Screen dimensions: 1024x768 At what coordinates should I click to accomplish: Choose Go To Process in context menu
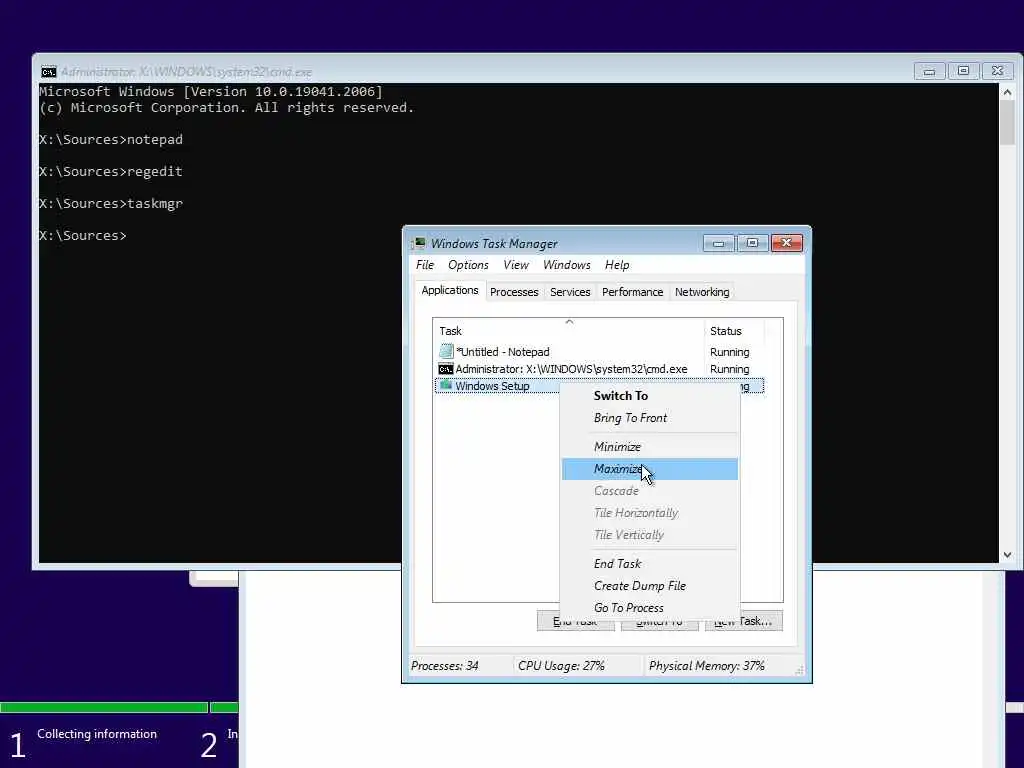pyautogui.click(x=650, y=608)
